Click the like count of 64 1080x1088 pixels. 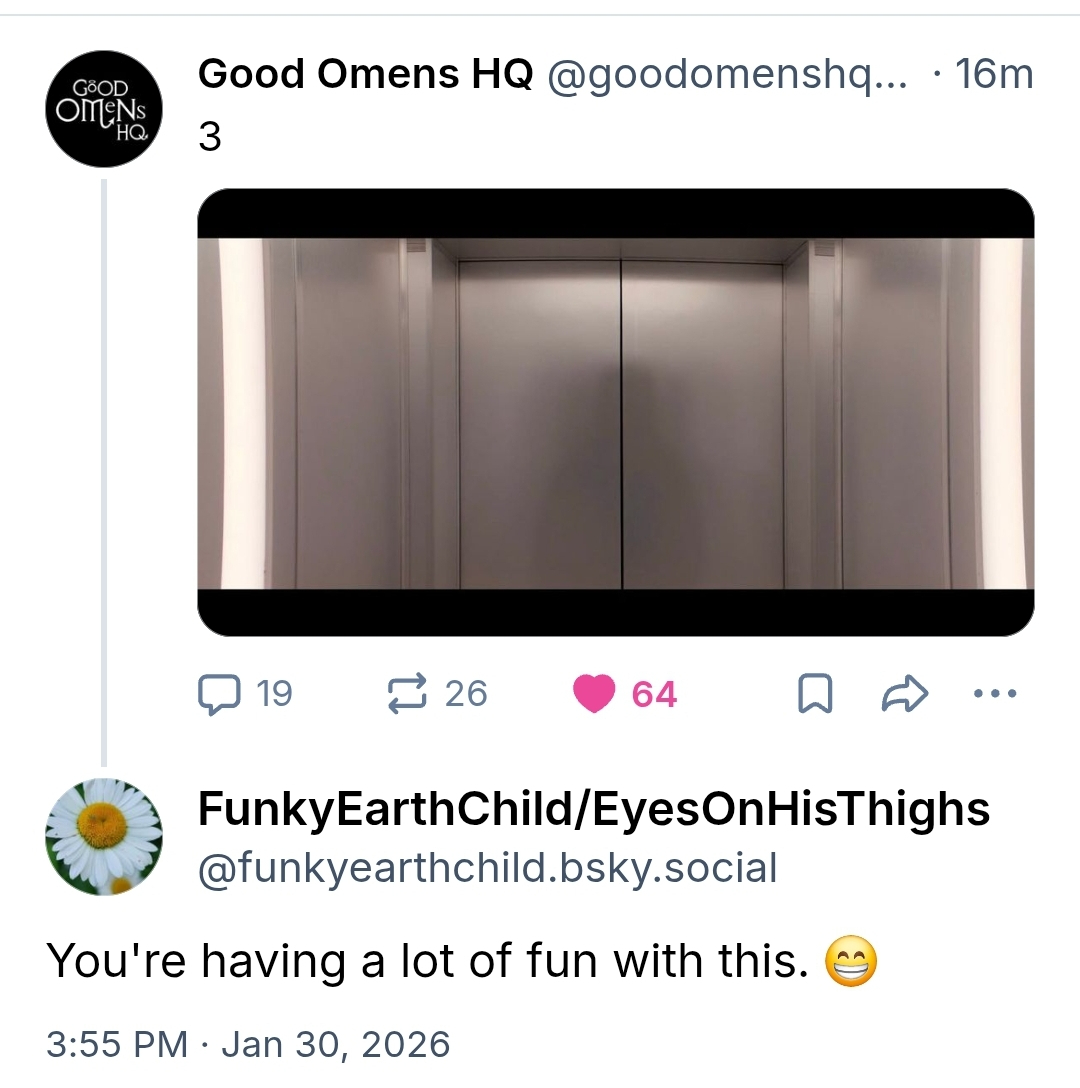click(x=655, y=694)
